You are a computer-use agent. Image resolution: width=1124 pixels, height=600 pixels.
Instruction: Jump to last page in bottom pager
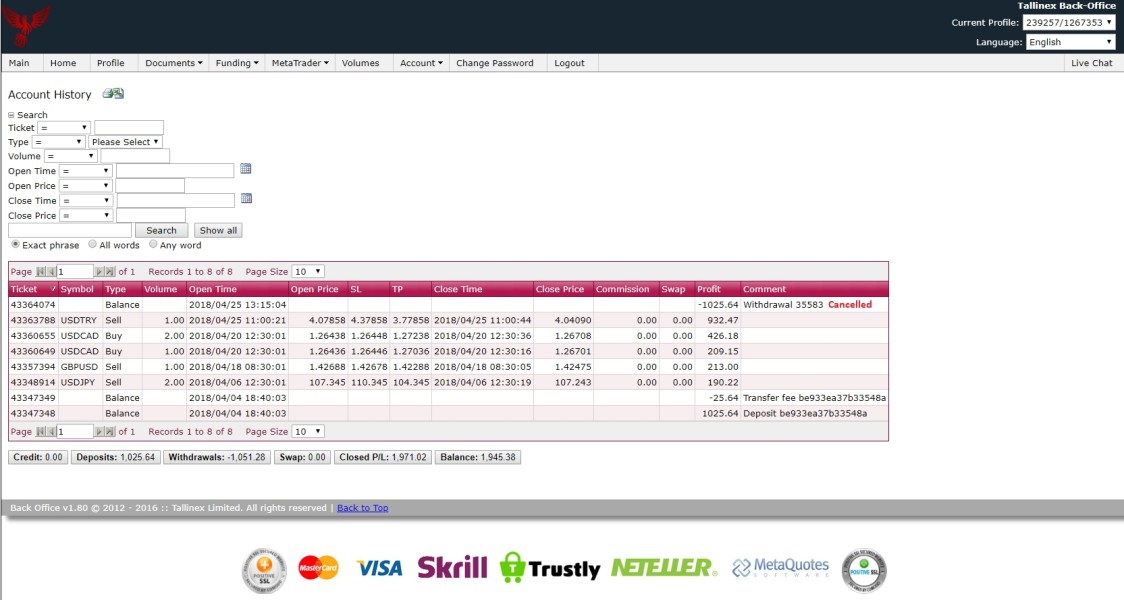click(110, 432)
